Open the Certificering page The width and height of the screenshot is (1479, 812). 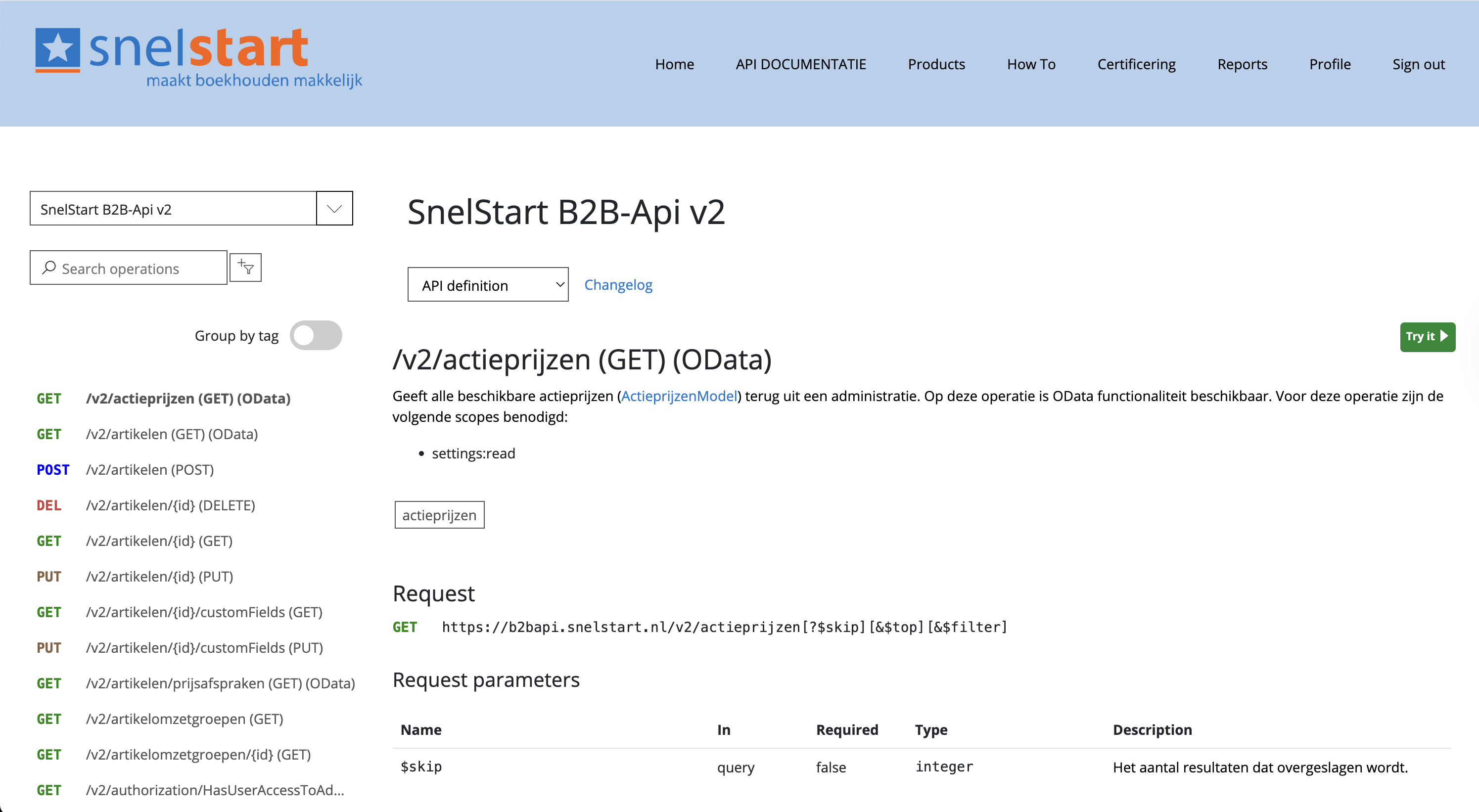click(x=1136, y=64)
